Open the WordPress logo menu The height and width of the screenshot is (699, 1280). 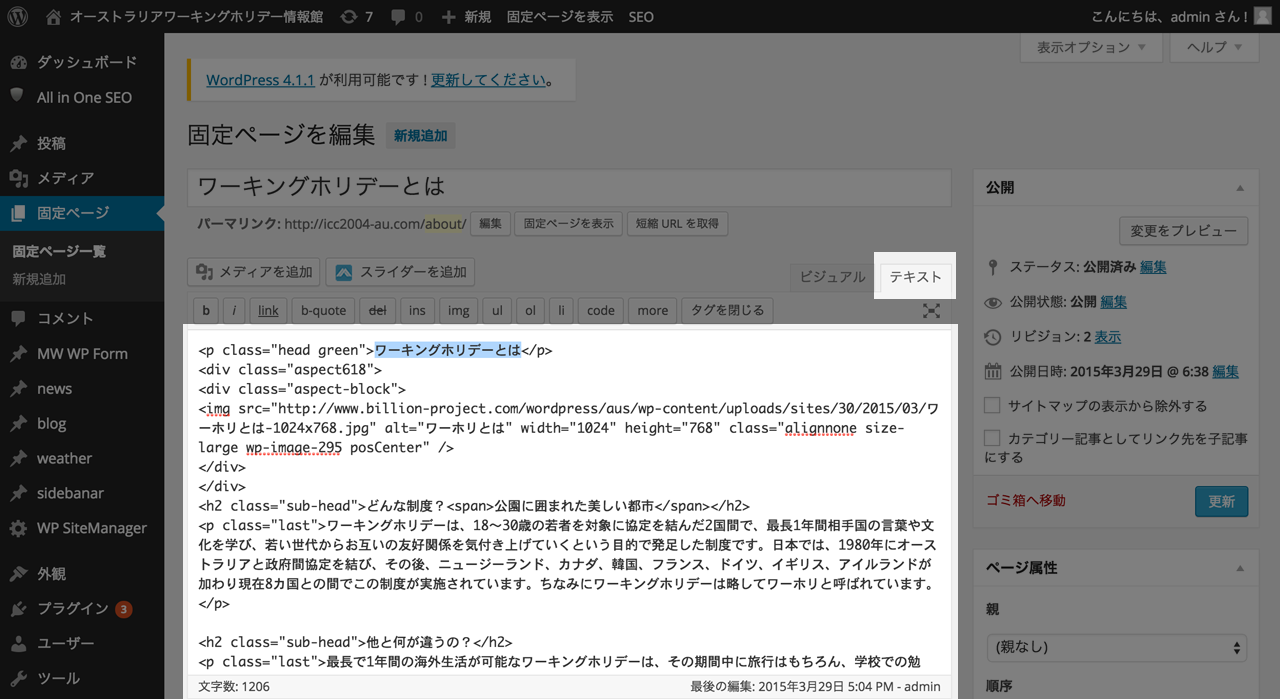point(19,16)
